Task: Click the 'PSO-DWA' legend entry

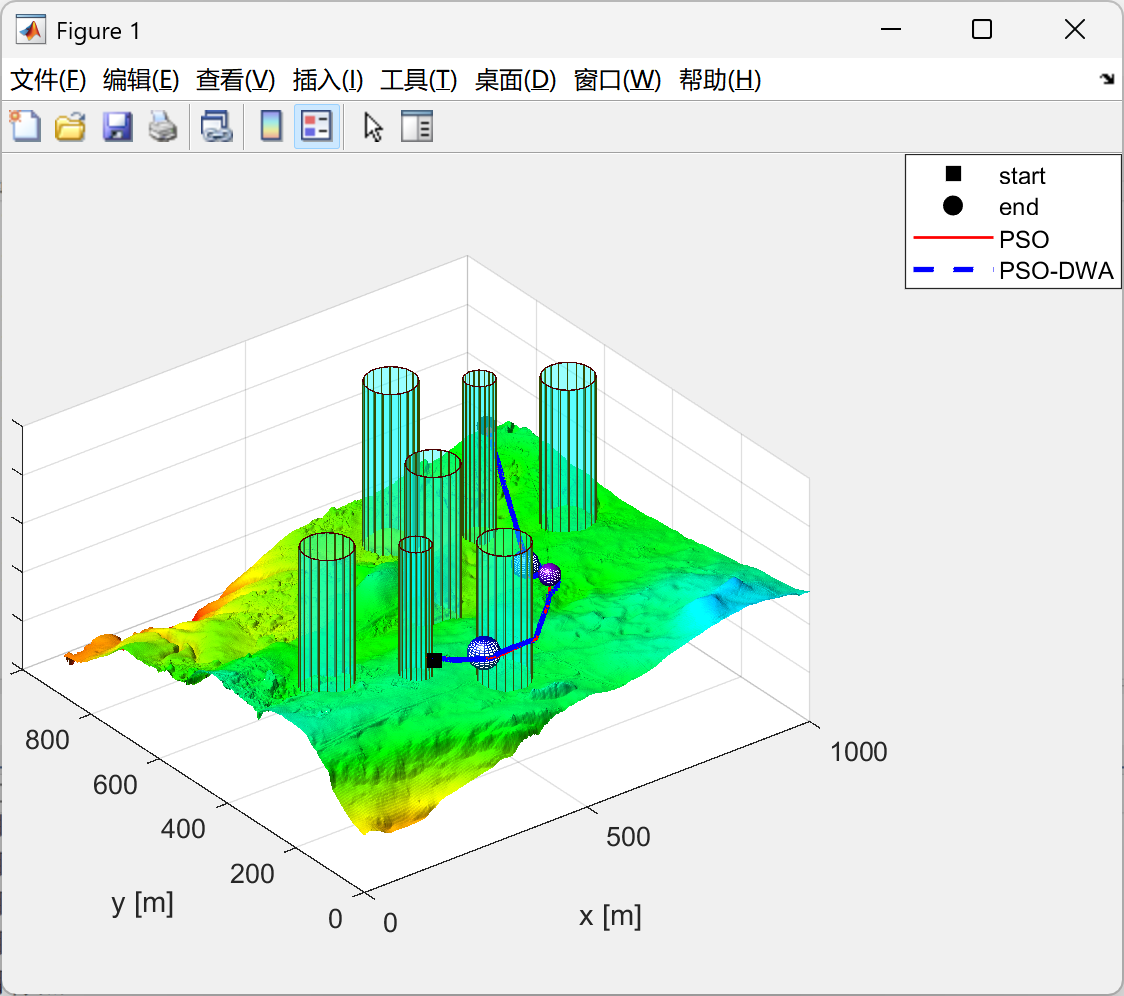Action: (x=1013, y=270)
